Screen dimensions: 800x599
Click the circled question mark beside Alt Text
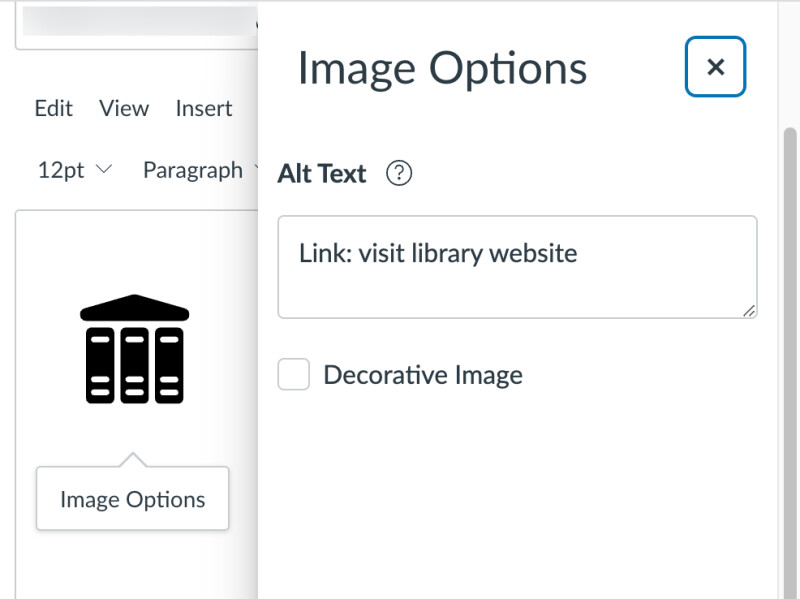[397, 173]
